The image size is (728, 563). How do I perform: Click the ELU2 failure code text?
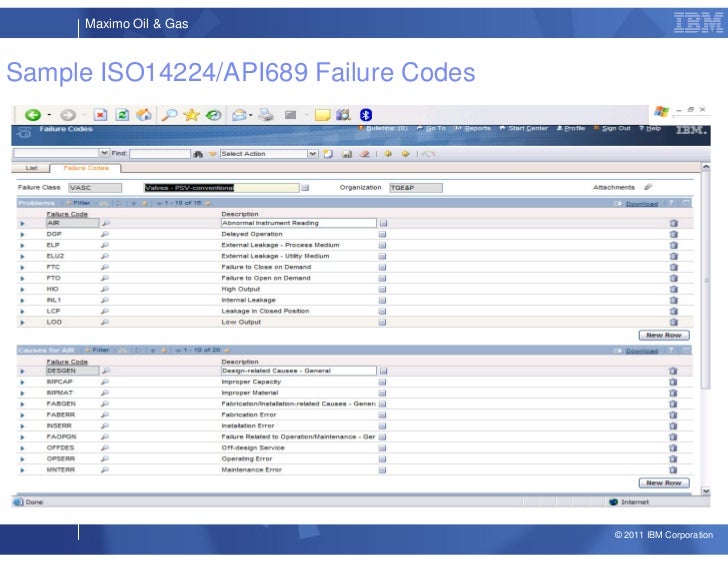[55, 256]
